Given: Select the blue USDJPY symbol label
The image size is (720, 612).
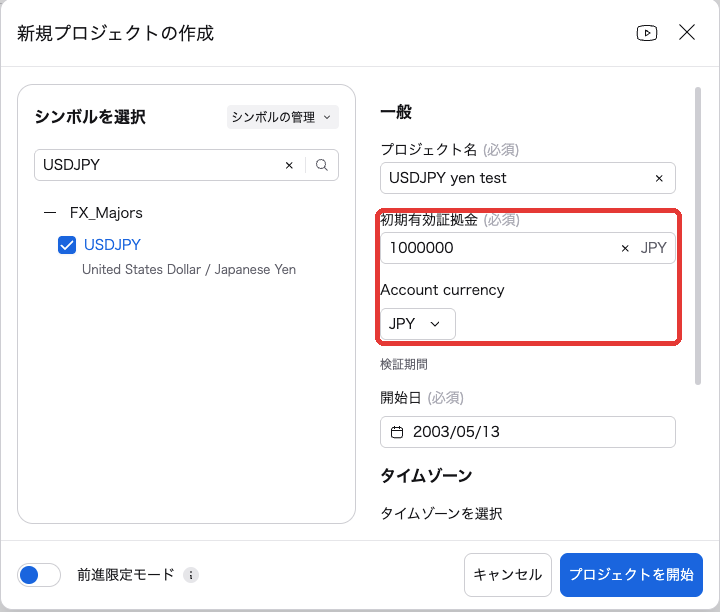Looking at the screenshot, I should click(112, 245).
